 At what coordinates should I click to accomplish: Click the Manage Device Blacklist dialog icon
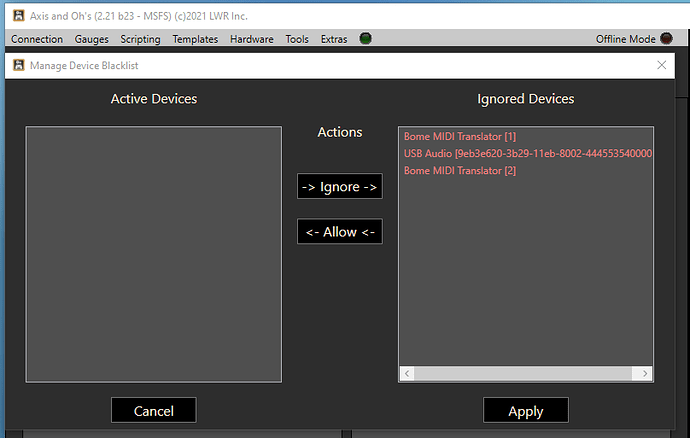tap(17, 65)
